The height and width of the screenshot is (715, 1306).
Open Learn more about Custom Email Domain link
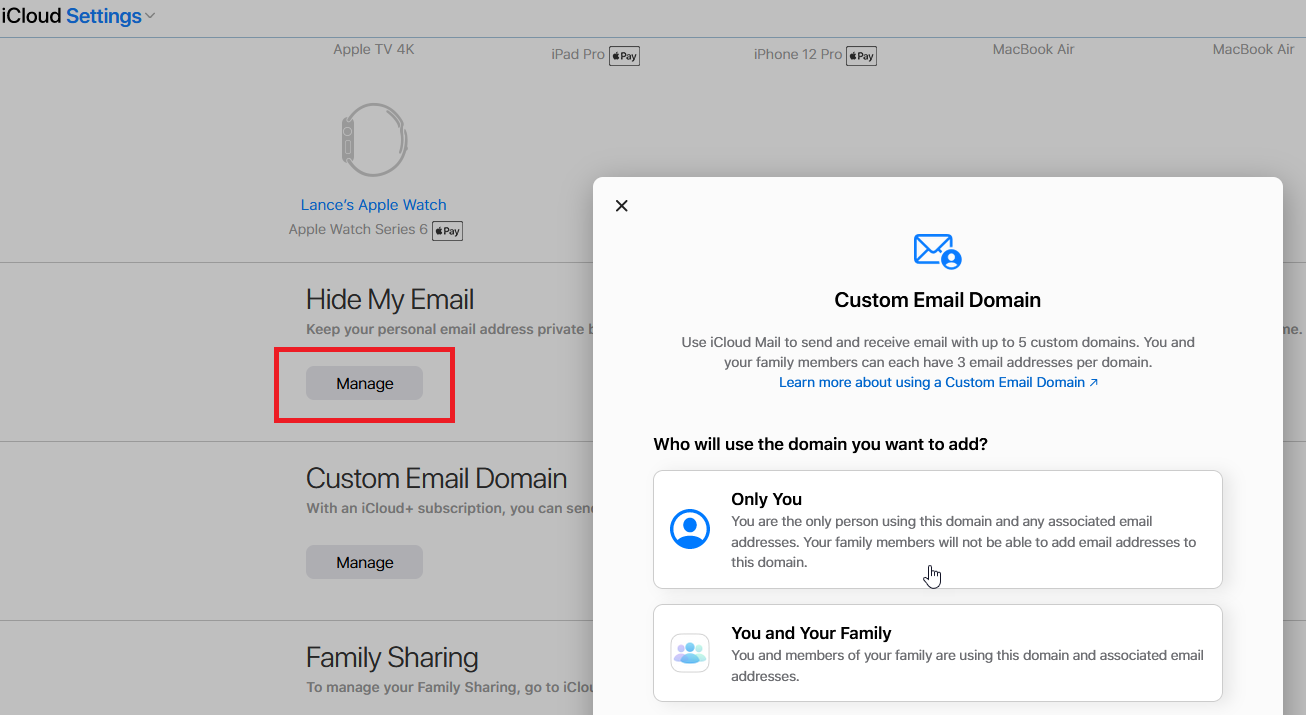pos(938,382)
